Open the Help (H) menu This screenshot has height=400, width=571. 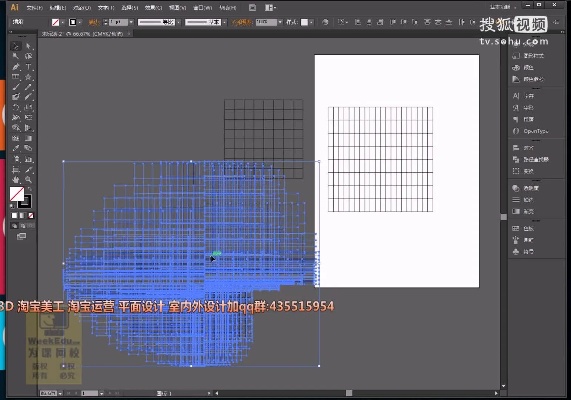(228, 8)
